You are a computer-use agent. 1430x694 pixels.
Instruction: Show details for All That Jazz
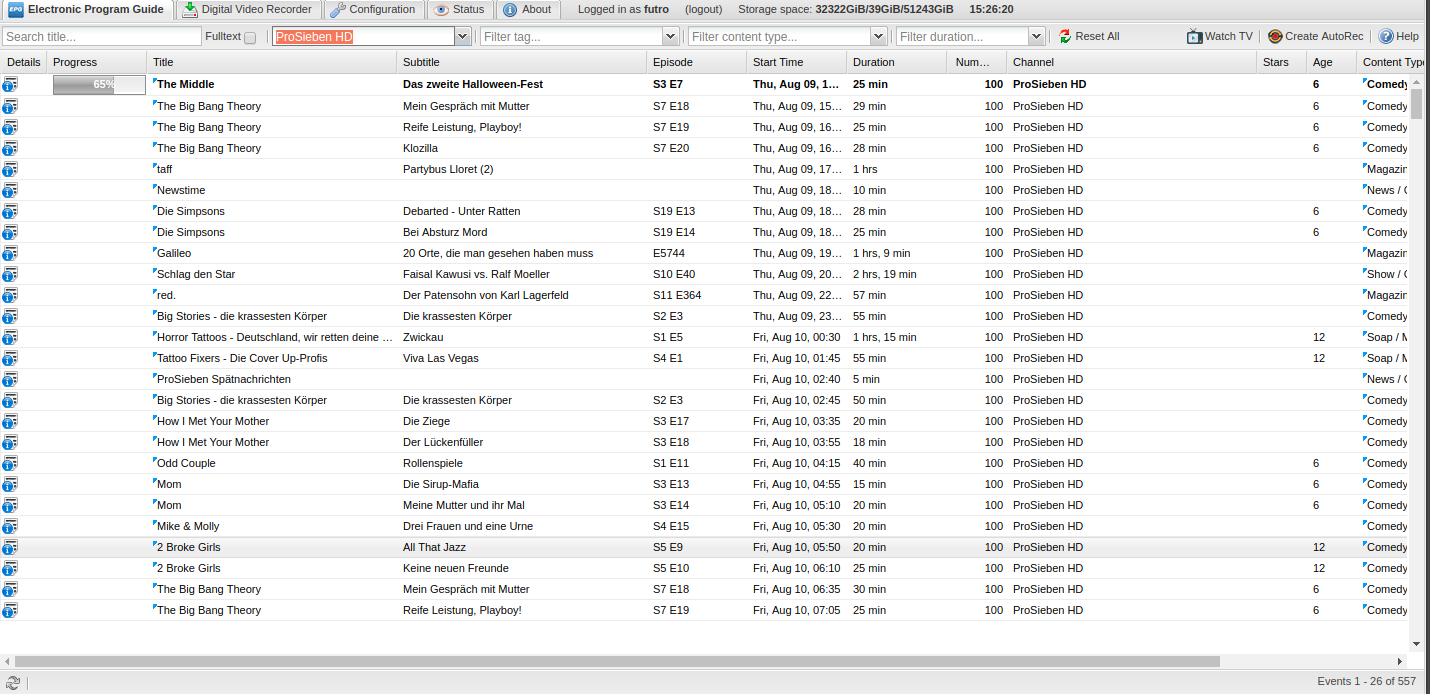coord(10,547)
